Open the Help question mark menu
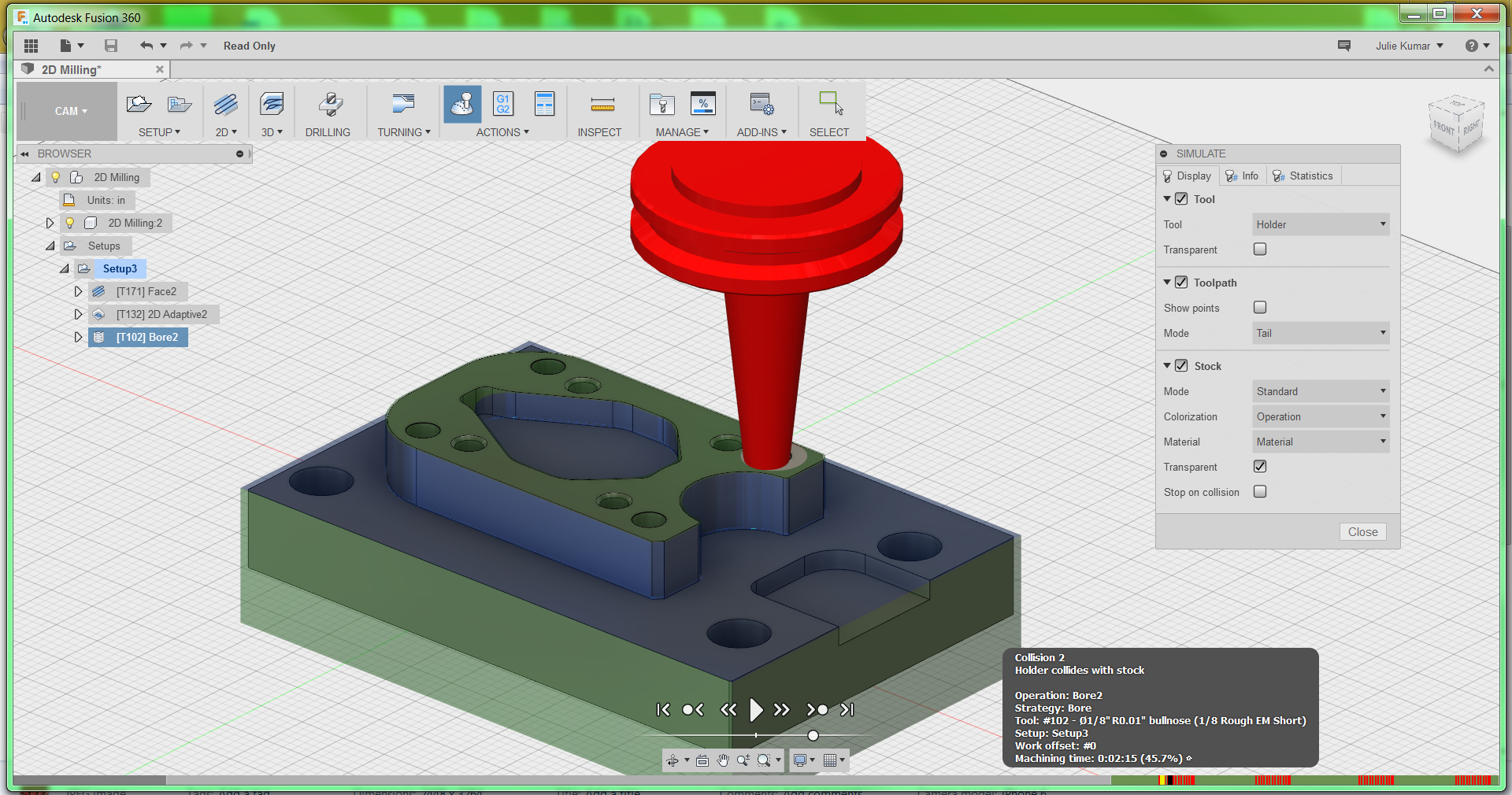The image size is (1512, 795). pyautogui.click(x=1477, y=46)
